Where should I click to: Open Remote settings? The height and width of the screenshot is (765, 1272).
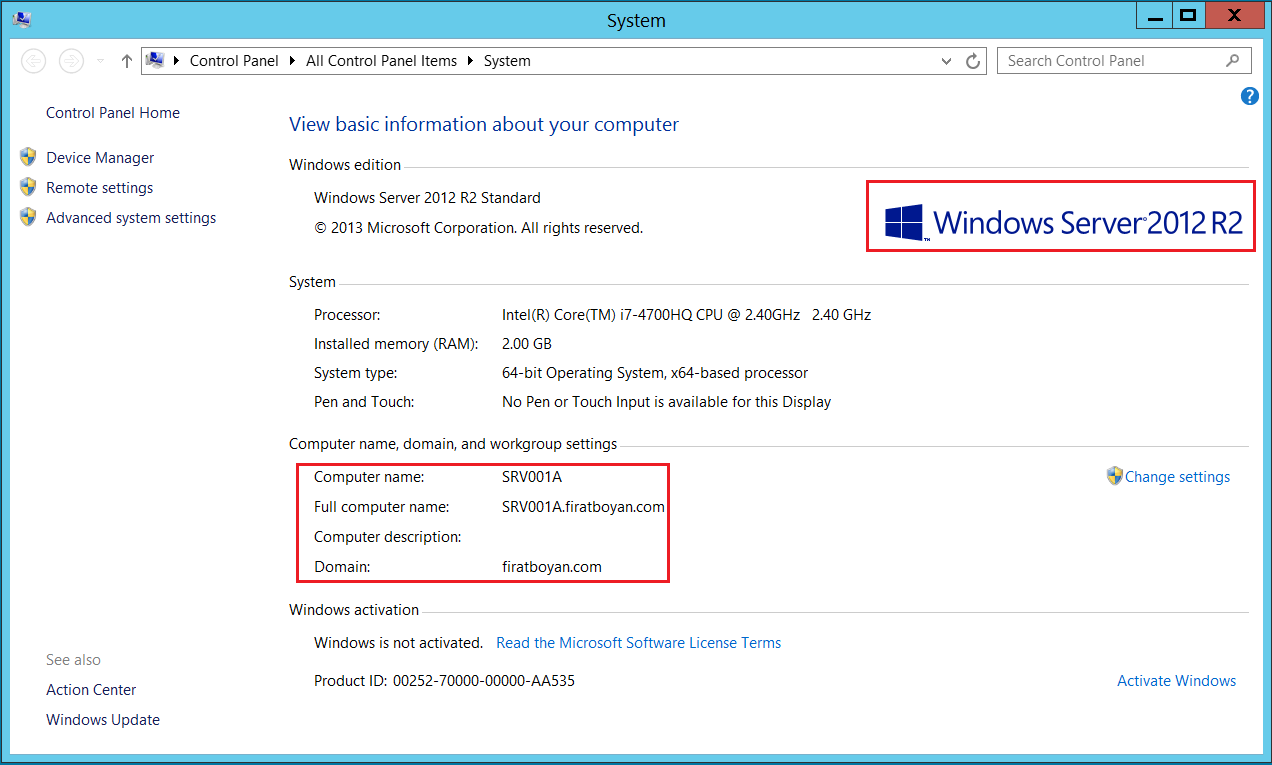[x=100, y=188]
